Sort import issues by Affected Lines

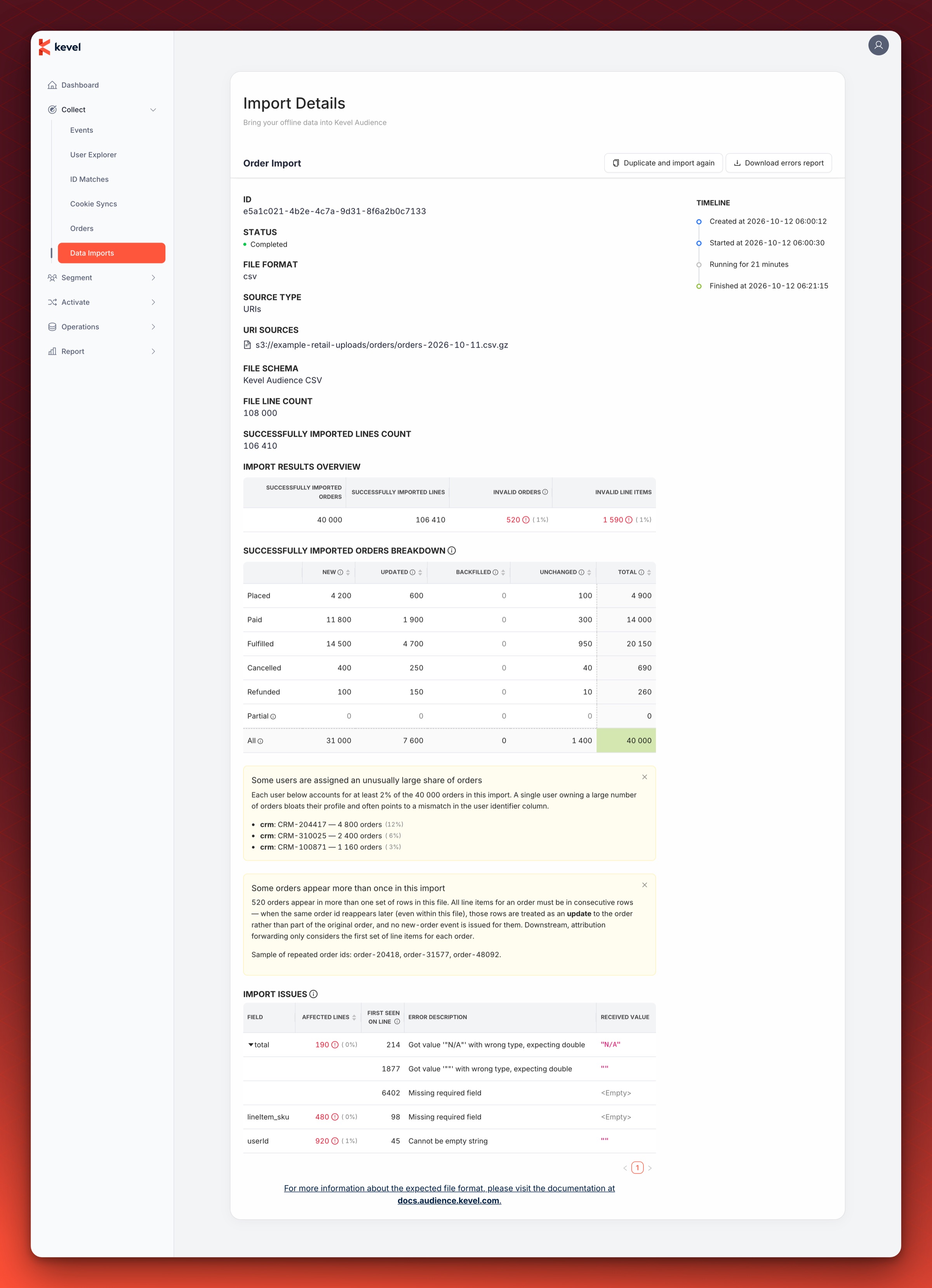[x=354, y=1018]
